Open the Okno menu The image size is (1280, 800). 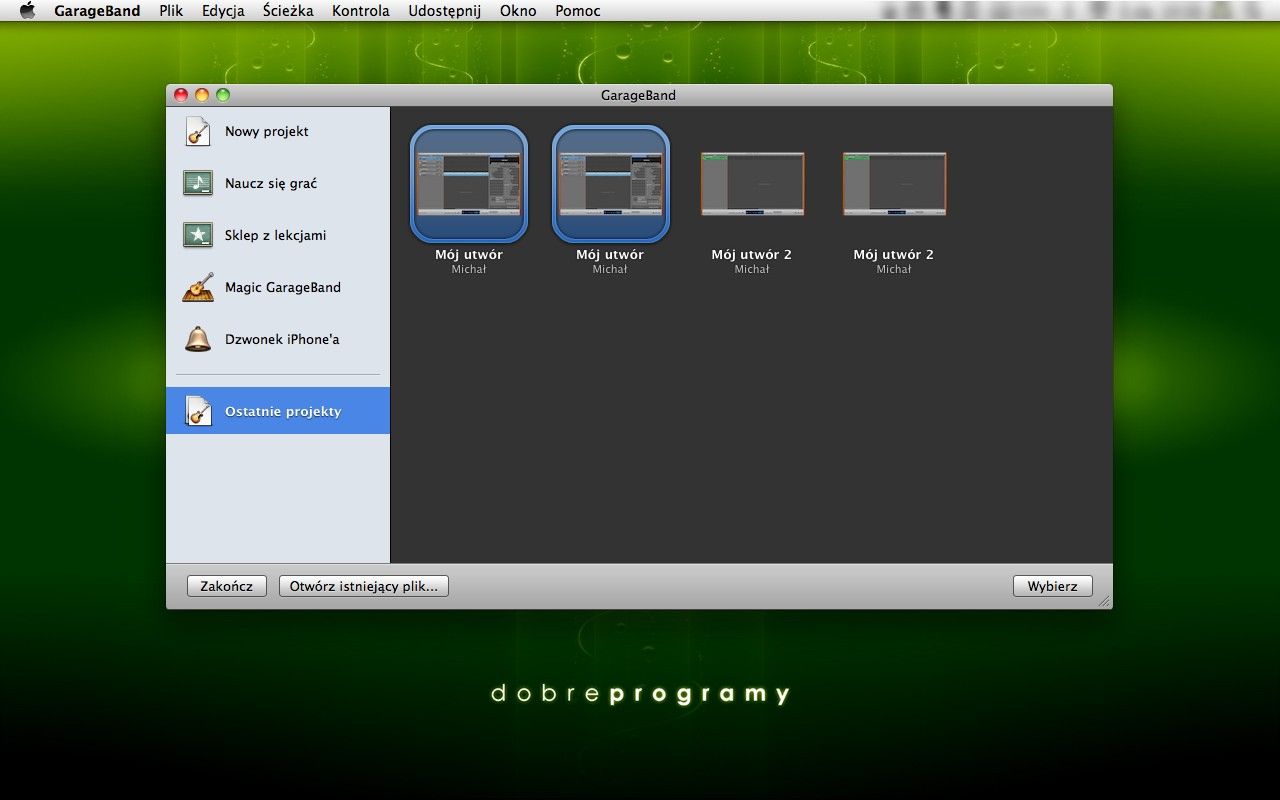518,11
